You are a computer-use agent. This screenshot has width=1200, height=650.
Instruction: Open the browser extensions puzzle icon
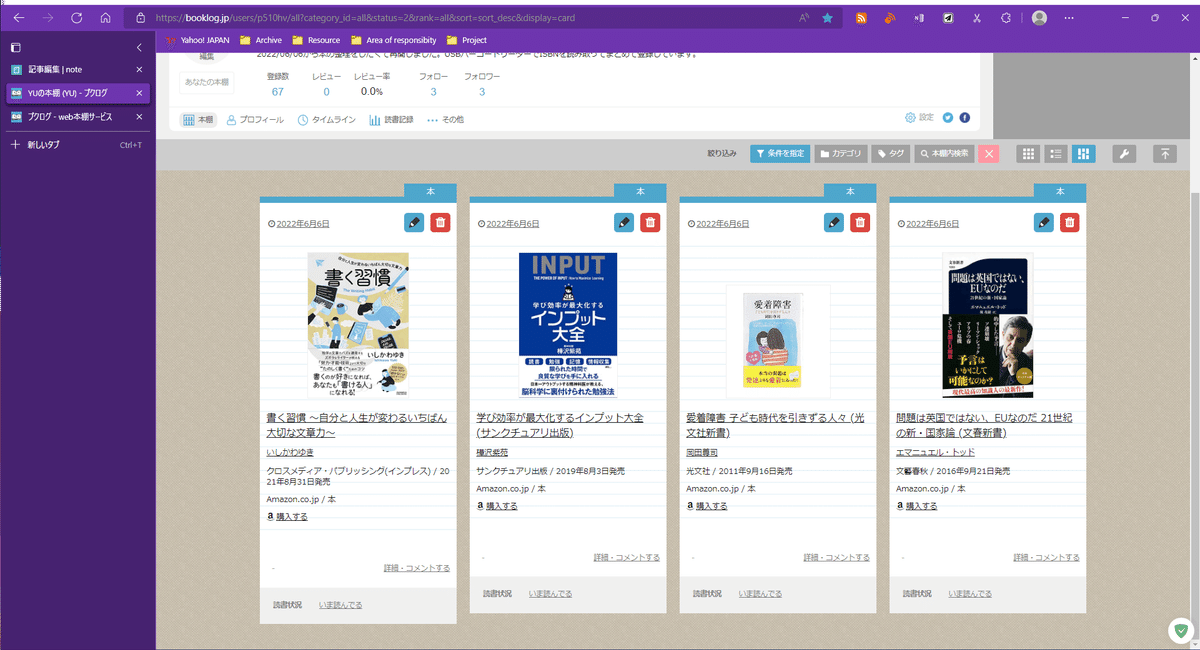click(x=1006, y=18)
